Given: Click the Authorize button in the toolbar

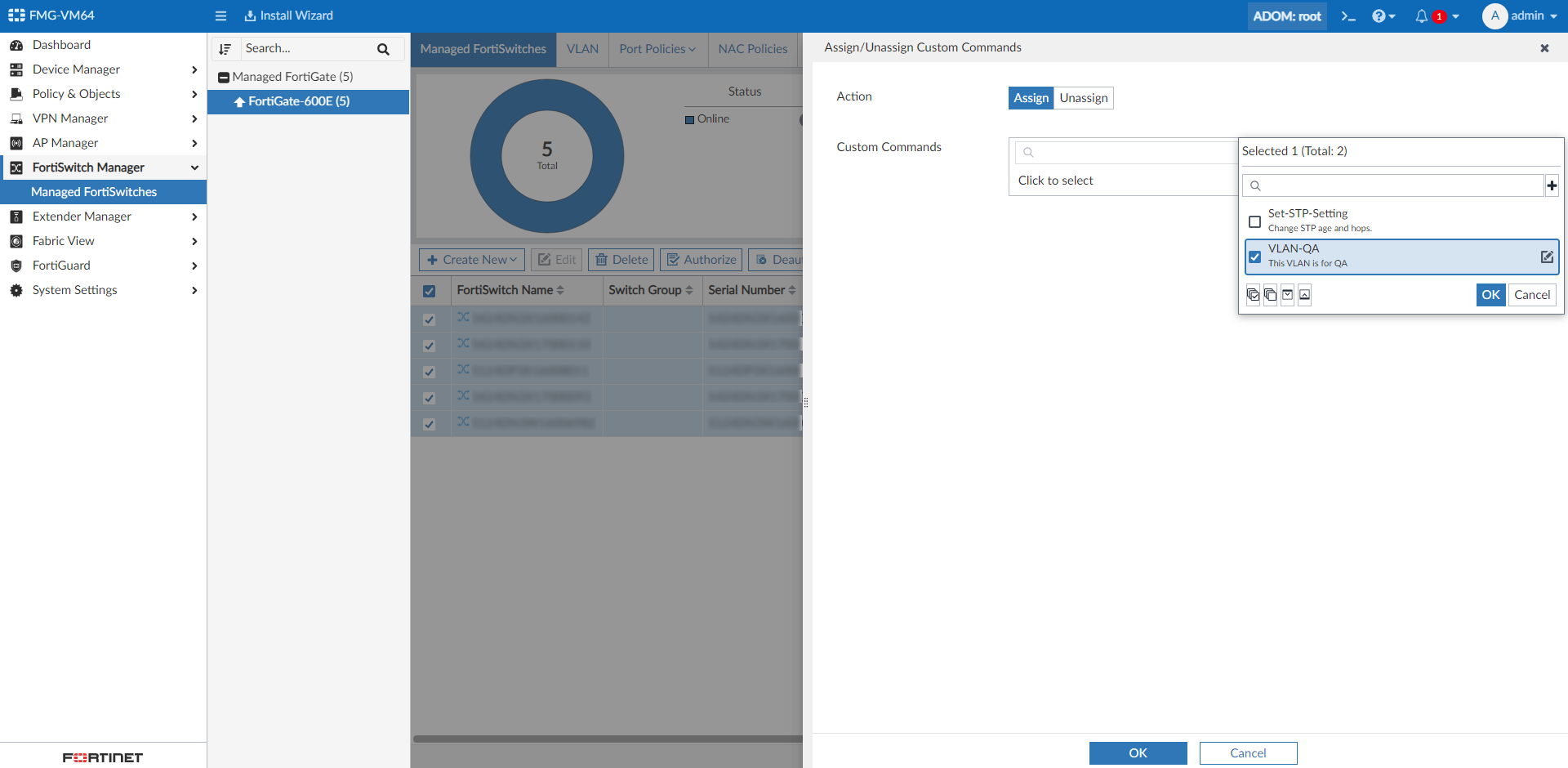Looking at the screenshot, I should [702, 260].
